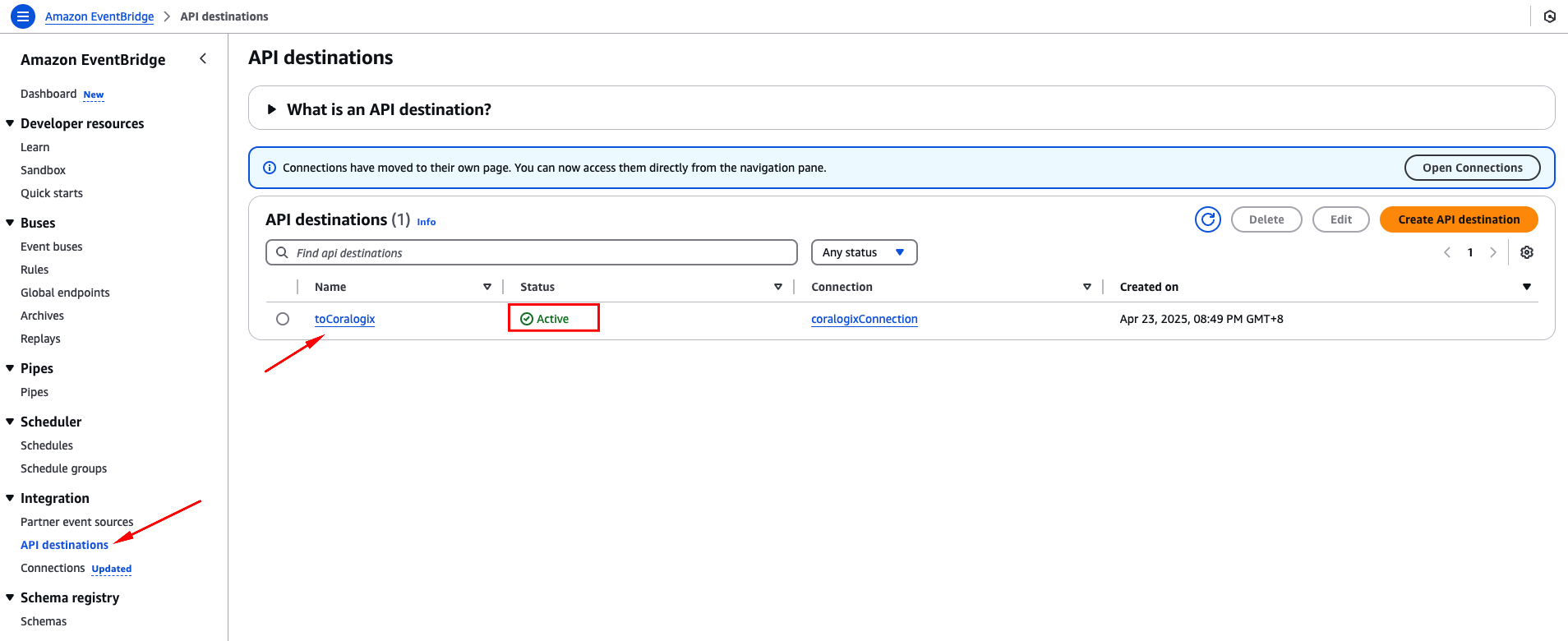Screen dimensions: 1568x641
Task: Collapse the Pipes navigation section
Action: click(x=10, y=368)
